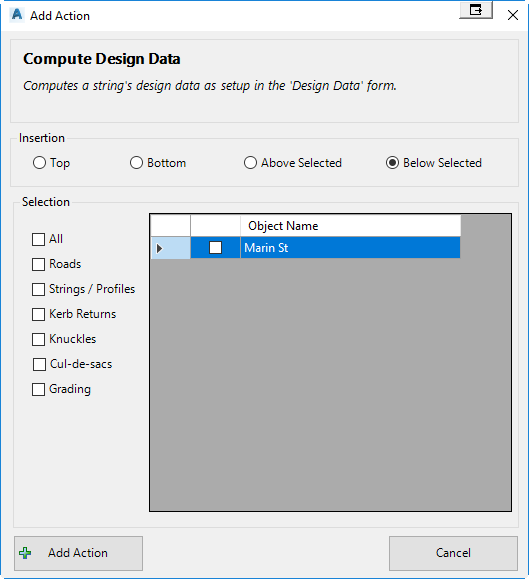Select the Bottom insertion option
Viewport: 529px width, 579px height.
pyautogui.click(x=136, y=163)
